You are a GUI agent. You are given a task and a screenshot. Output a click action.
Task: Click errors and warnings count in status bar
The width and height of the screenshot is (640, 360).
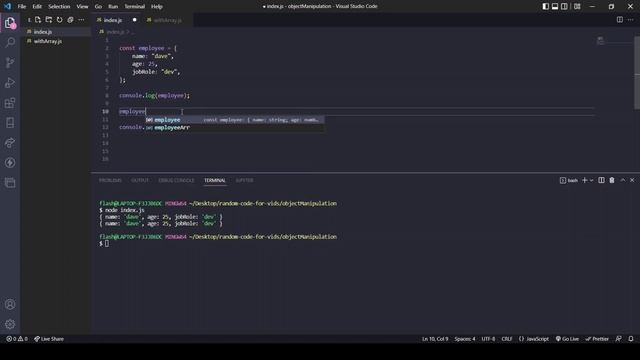click(x=17, y=339)
